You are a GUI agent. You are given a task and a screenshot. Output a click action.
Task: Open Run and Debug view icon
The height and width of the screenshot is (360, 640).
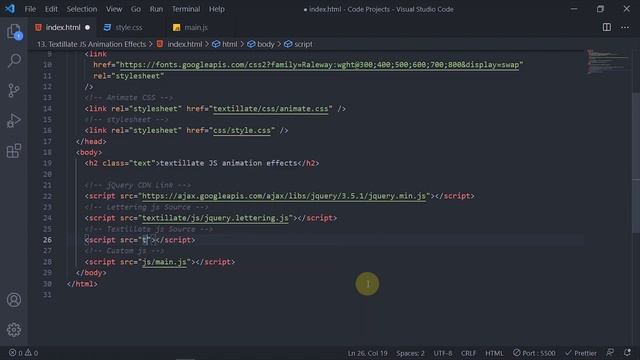click(14, 120)
